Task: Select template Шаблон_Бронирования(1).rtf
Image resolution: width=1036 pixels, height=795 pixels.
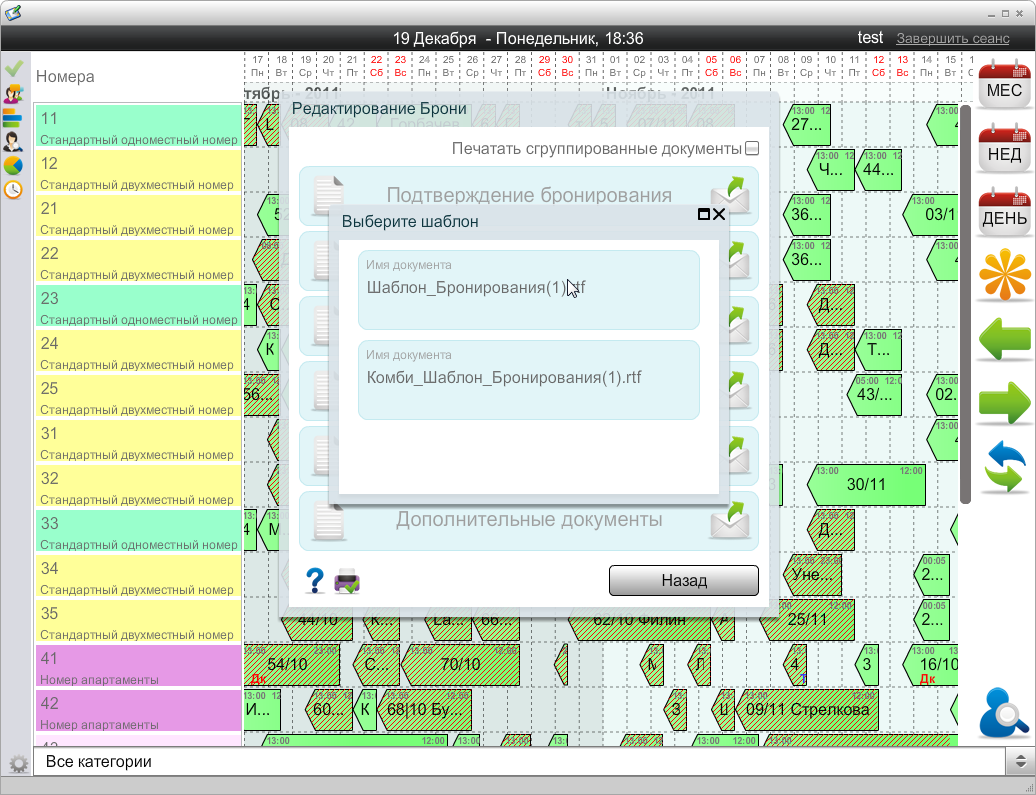Action: coord(529,289)
